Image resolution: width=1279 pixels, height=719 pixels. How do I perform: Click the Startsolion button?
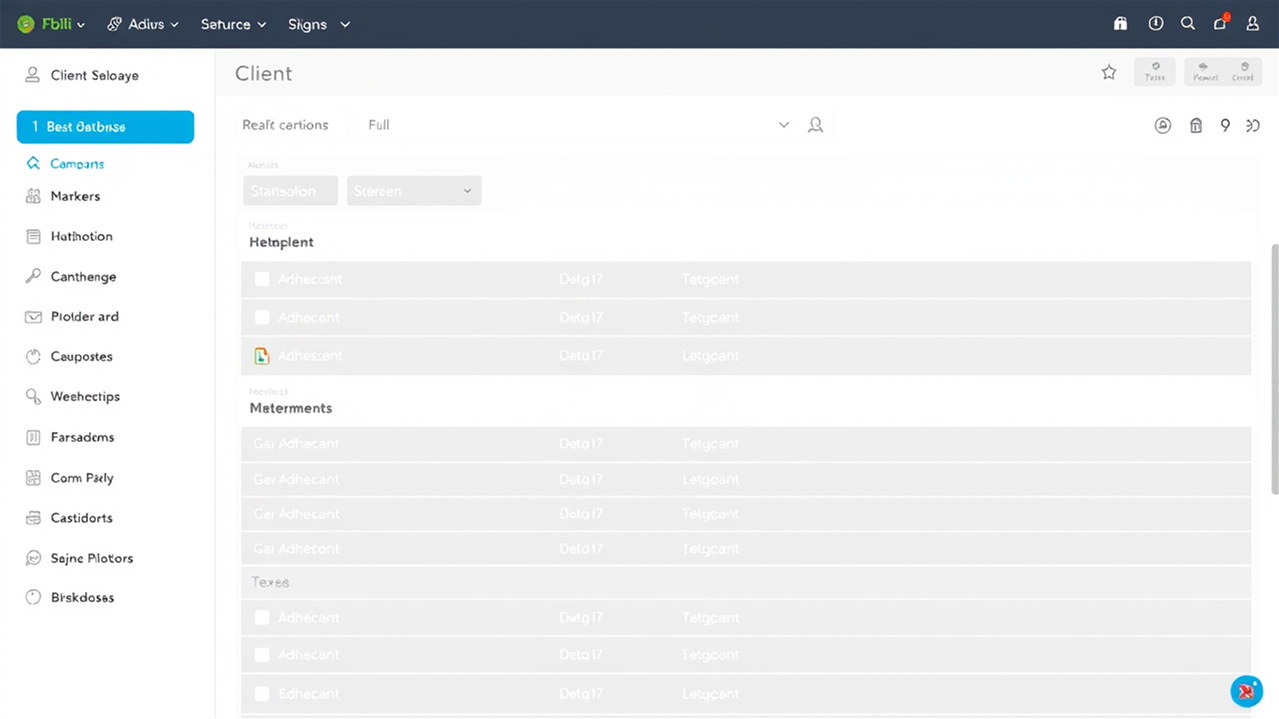(x=290, y=191)
